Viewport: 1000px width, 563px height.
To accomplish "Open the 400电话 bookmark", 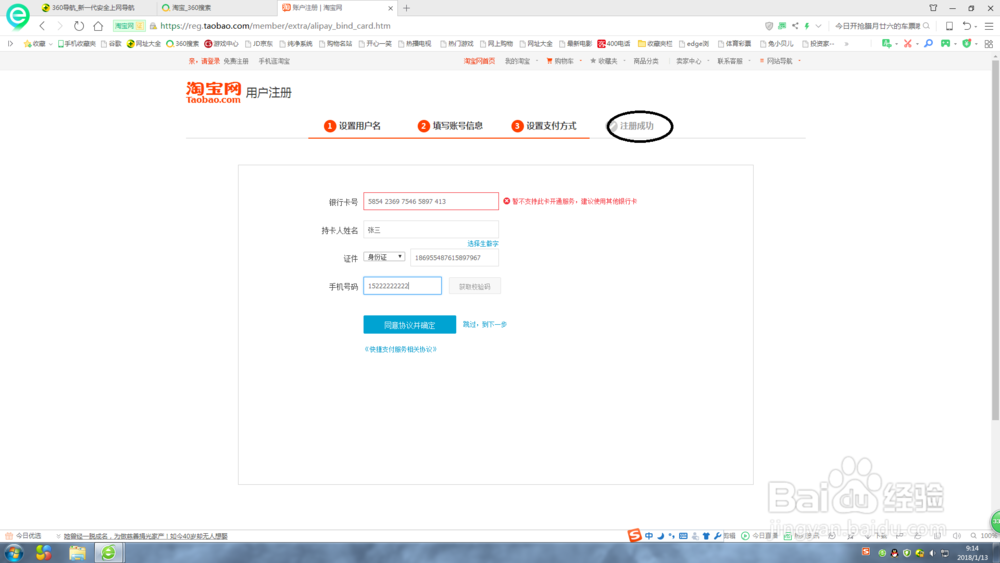I will point(614,44).
